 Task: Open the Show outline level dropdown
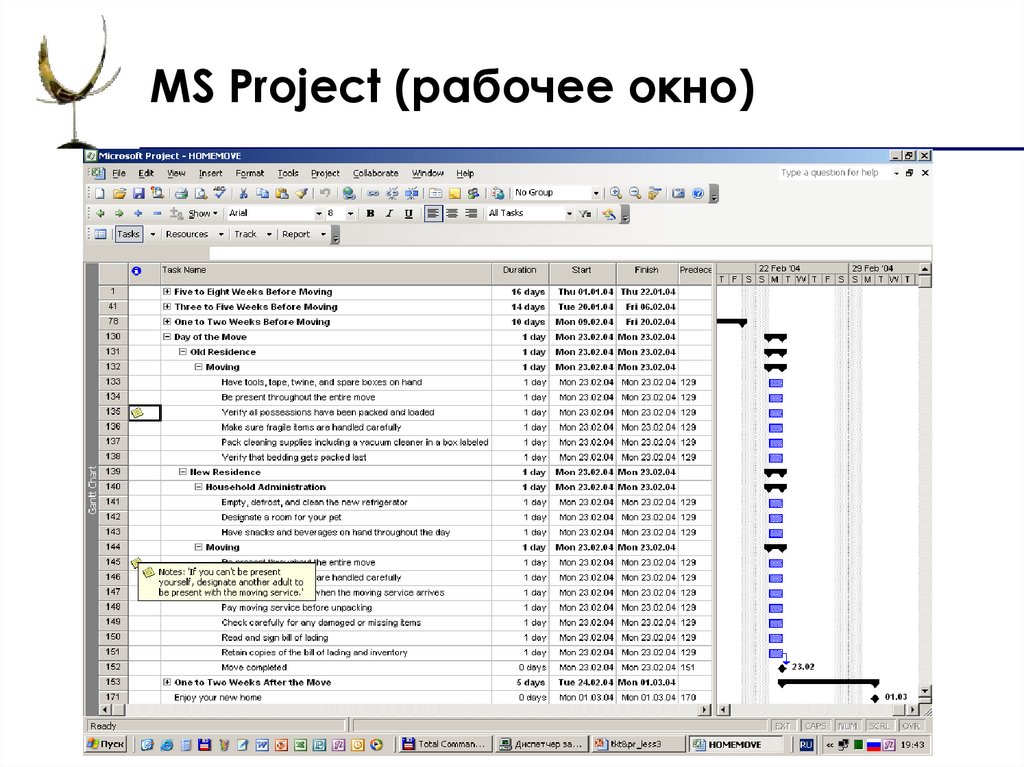(202, 214)
